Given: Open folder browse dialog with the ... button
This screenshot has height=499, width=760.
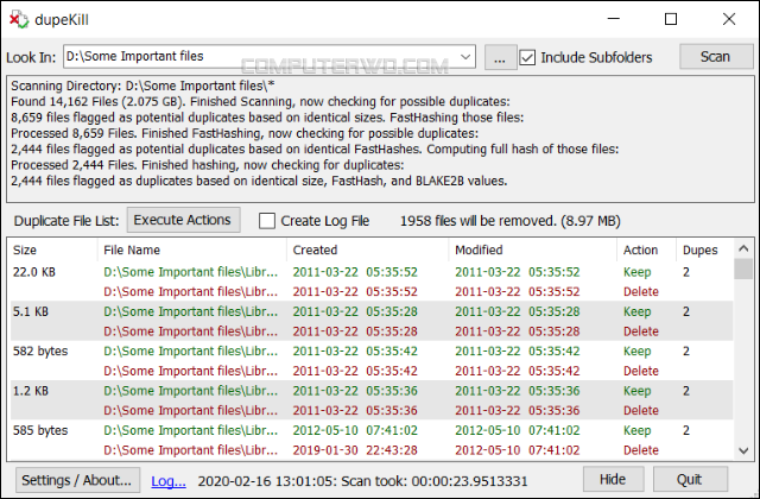Looking at the screenshot, I should click(500, 57).
